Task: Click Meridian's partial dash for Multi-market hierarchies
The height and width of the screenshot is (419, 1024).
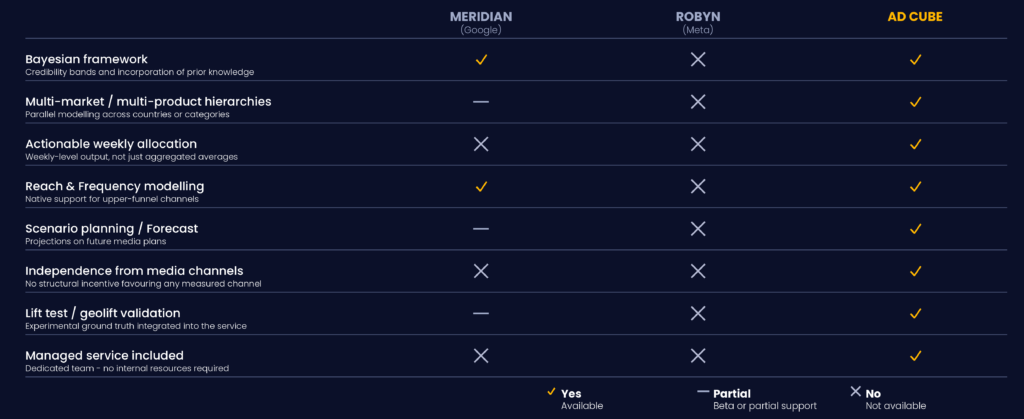Action: pyautogui.click(x=481, y=102)
